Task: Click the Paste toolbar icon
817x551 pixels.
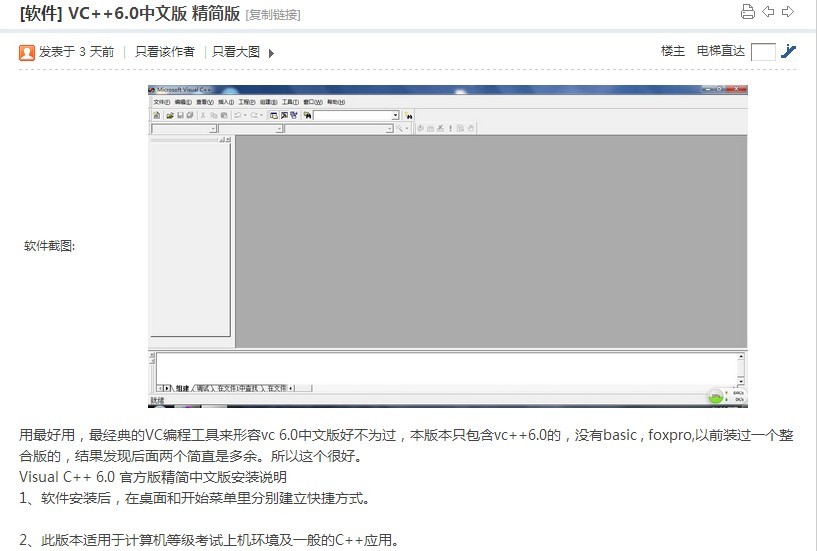Action: click(x=224, y=115)
